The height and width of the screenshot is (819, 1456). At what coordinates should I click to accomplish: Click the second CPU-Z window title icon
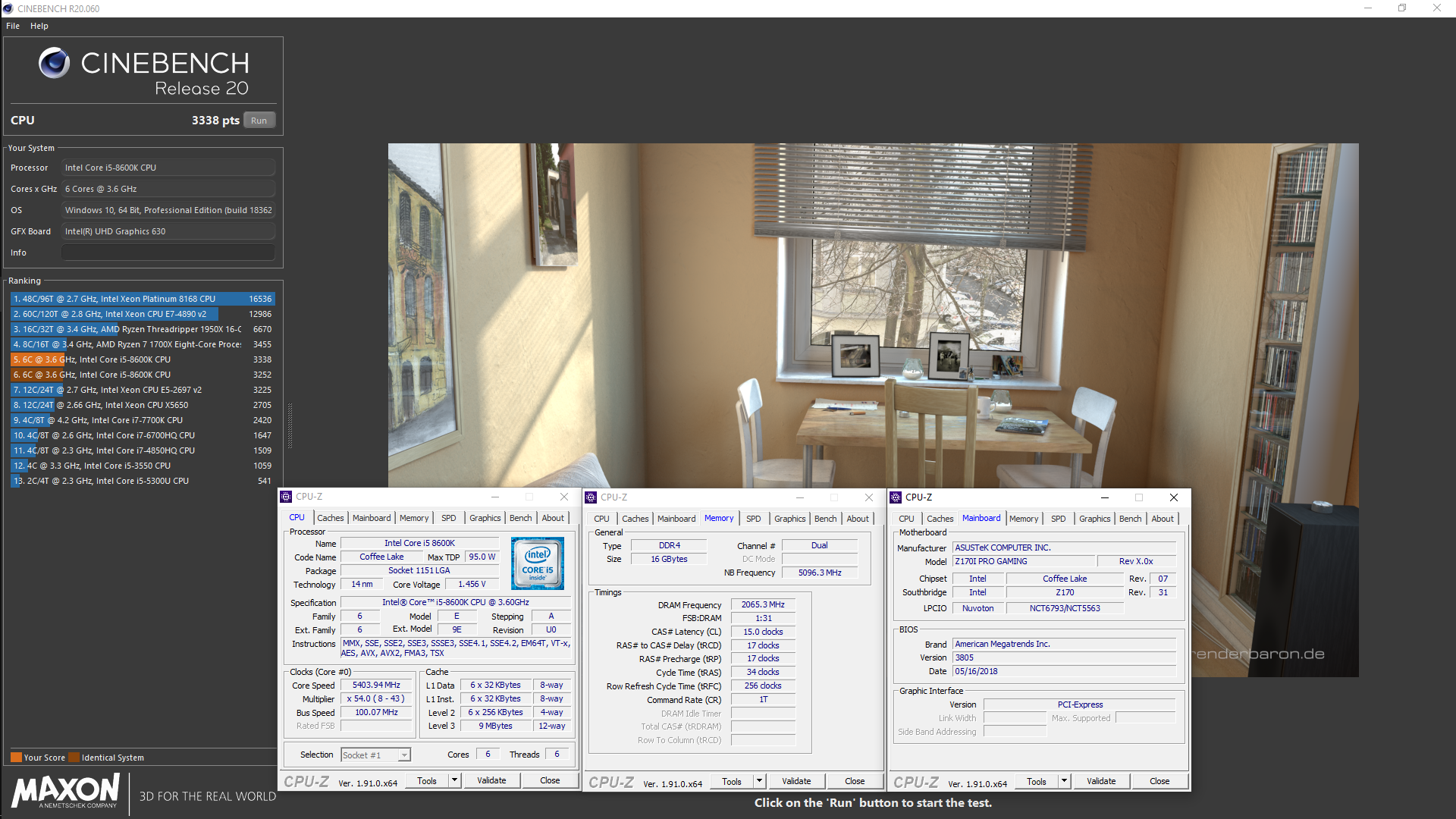point(591,497)
